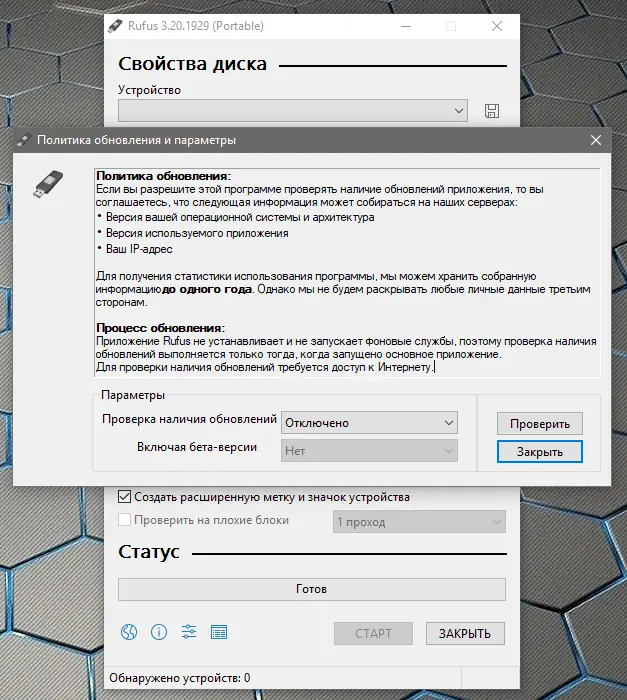Viewport: 627px width, 700px height.
Task: Click the Включая бета-версии label
Action: (197, 447)
